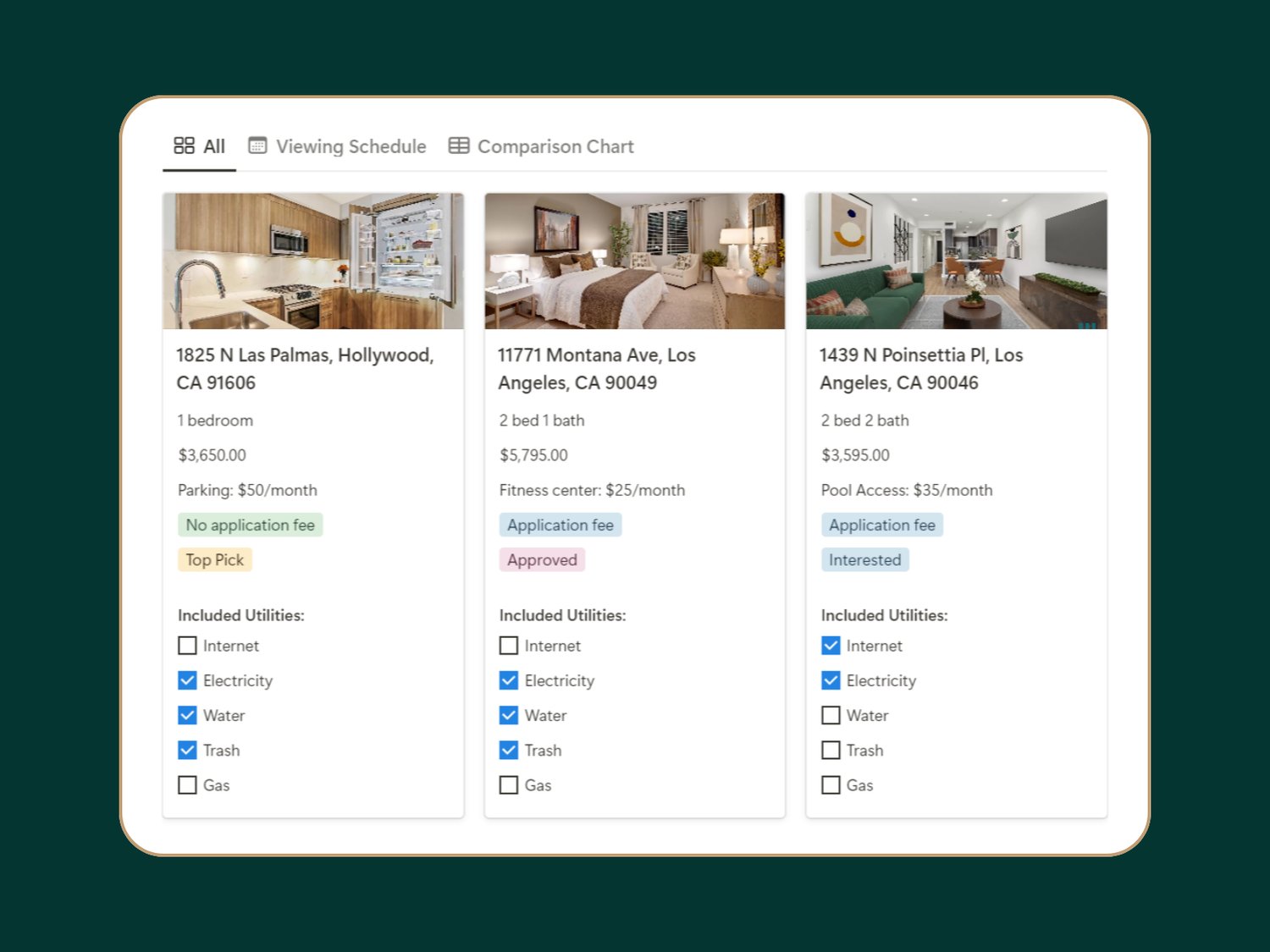The width and height of the screenshot is (1270, 952).
Task: Uncheck Water for 11771 Montana Ave
Action: click(x=509, y=715)
